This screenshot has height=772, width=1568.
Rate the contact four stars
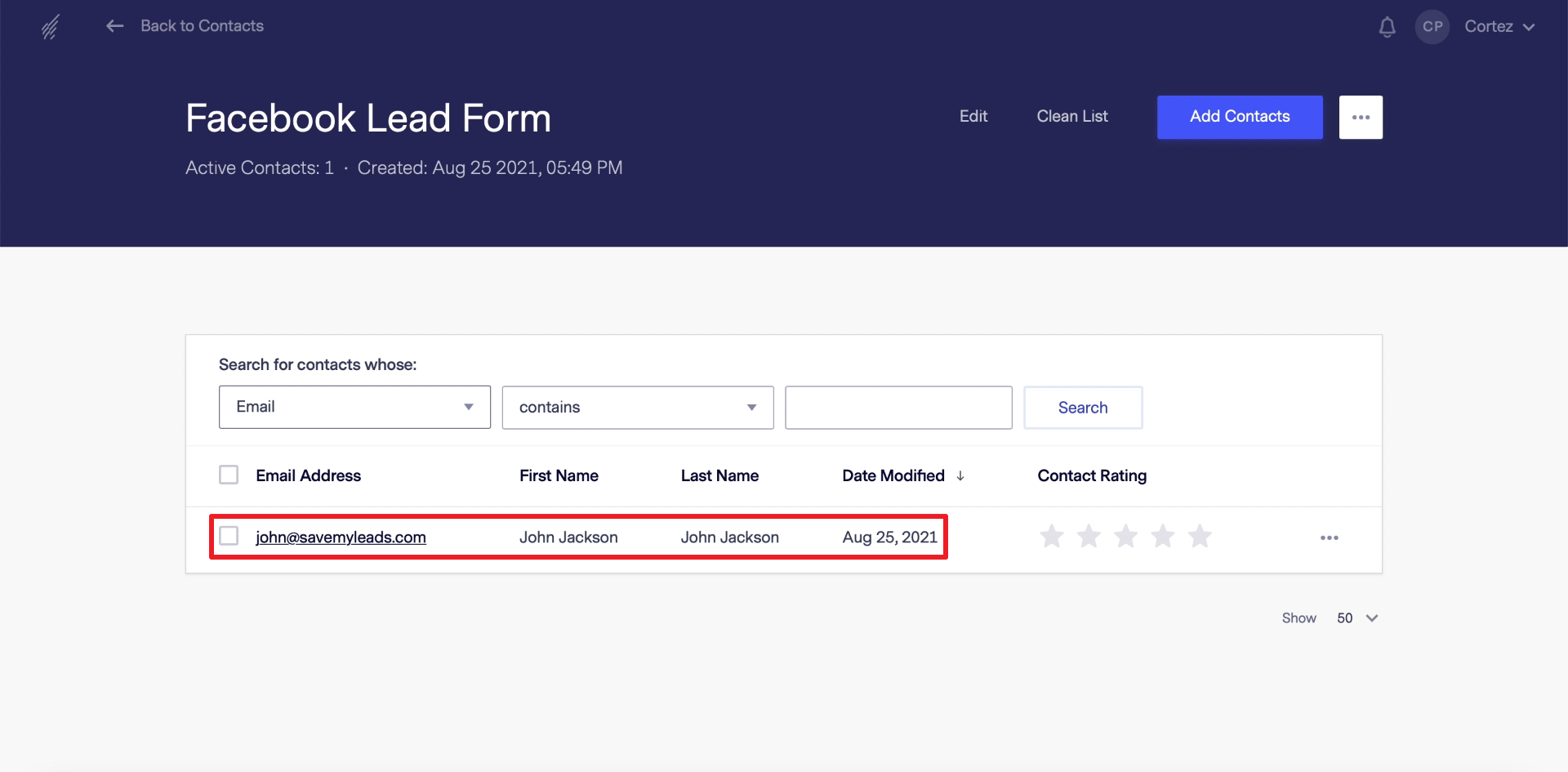click(1163, 536)
